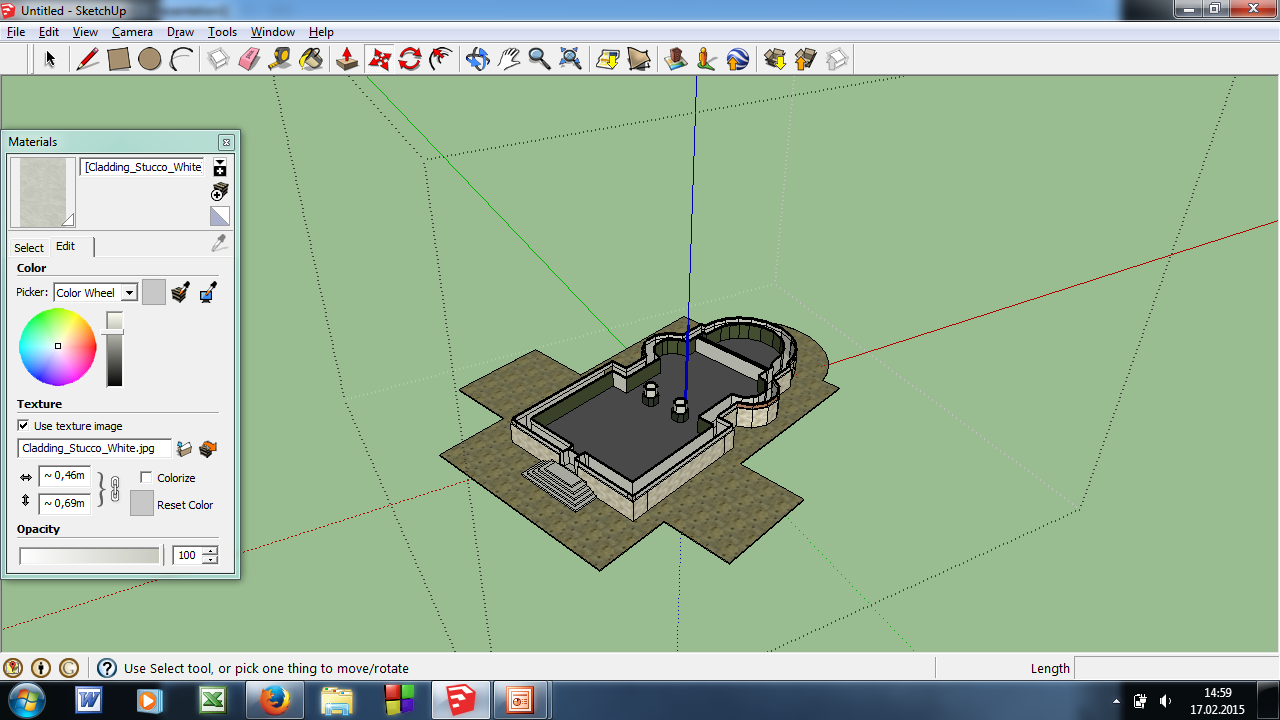Select the Push/Pull tool
This screenshot has width=1280, height=720.
[347, 60]
